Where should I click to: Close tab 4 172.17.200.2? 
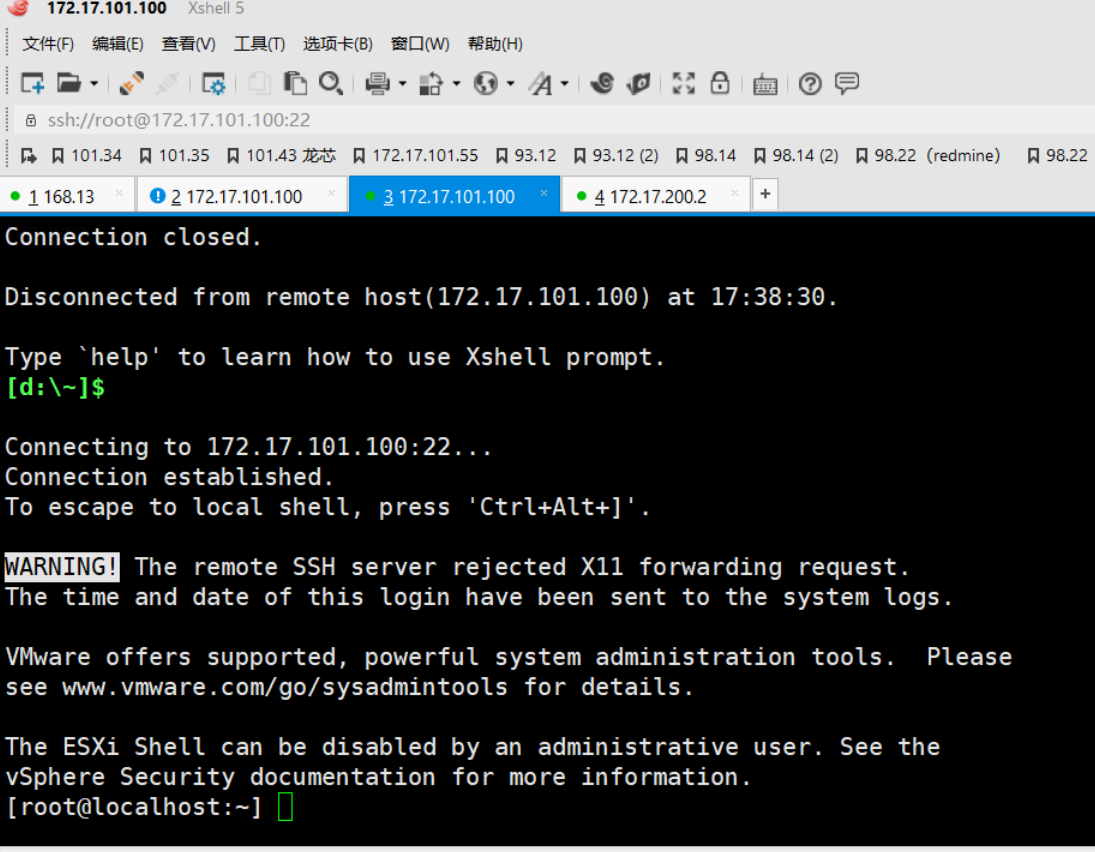coord(735,193)
